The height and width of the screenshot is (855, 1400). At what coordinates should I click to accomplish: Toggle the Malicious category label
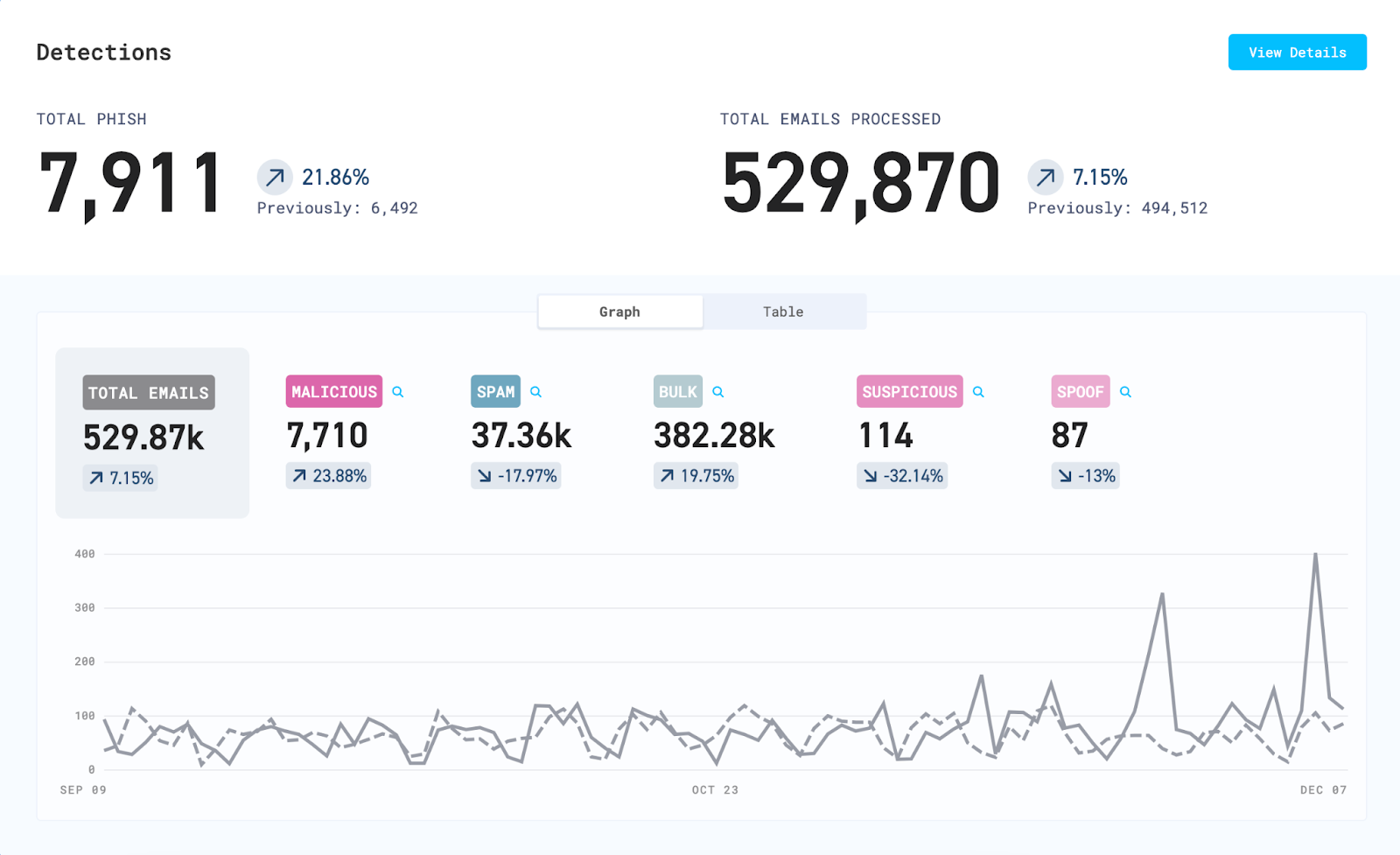click(x=333, y=392)
